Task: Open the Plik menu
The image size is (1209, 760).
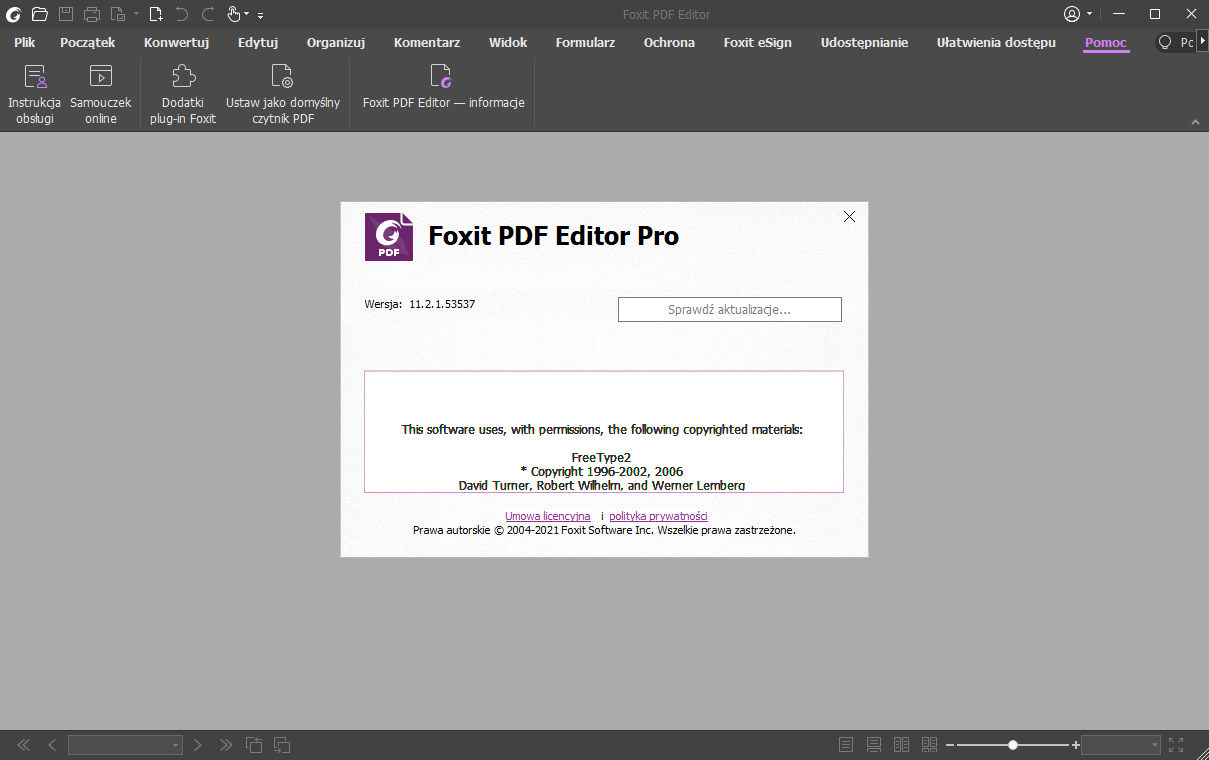Action: (25, 42)
